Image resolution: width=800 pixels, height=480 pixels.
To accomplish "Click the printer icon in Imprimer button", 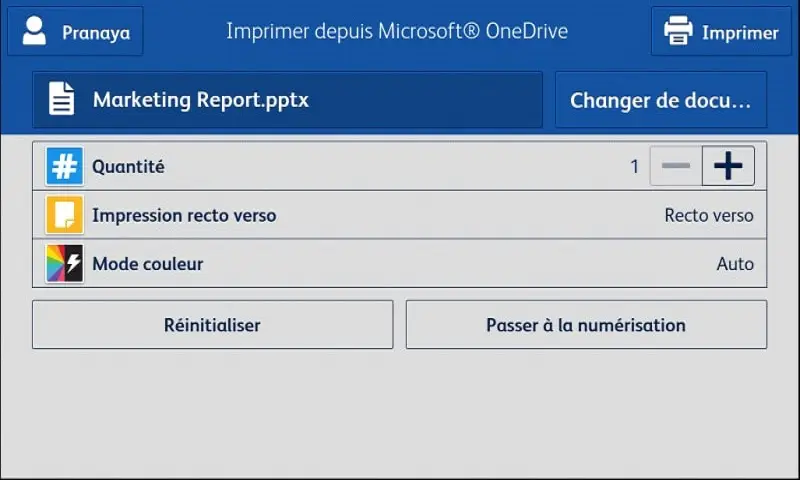I will [678, 31].
